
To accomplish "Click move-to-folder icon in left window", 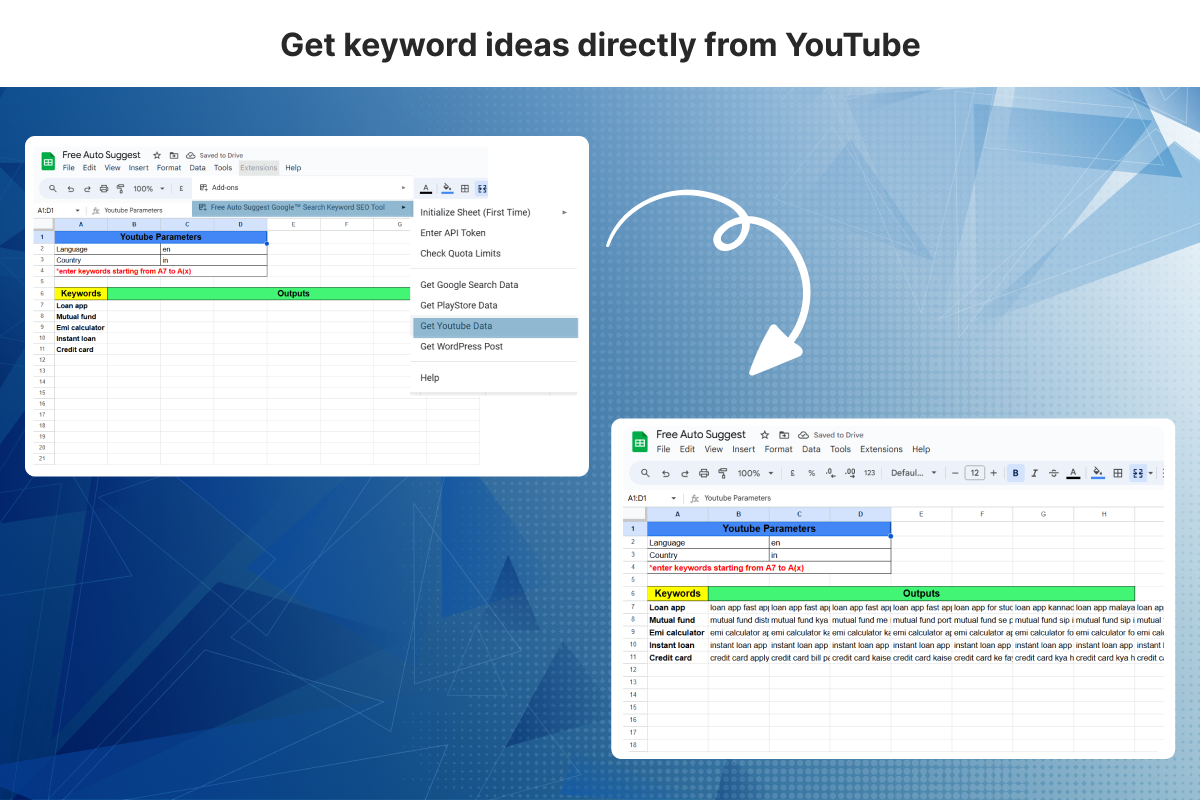I will pyautogui.click(x=174, y=155).
